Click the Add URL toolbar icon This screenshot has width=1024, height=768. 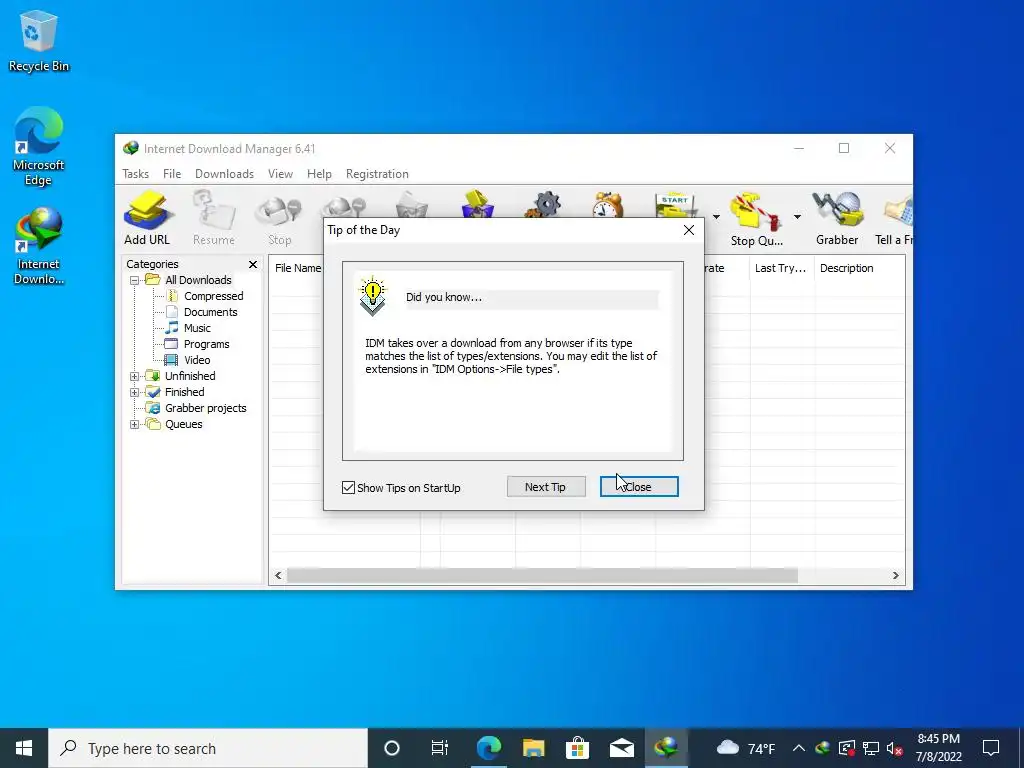tap(147, 217)
